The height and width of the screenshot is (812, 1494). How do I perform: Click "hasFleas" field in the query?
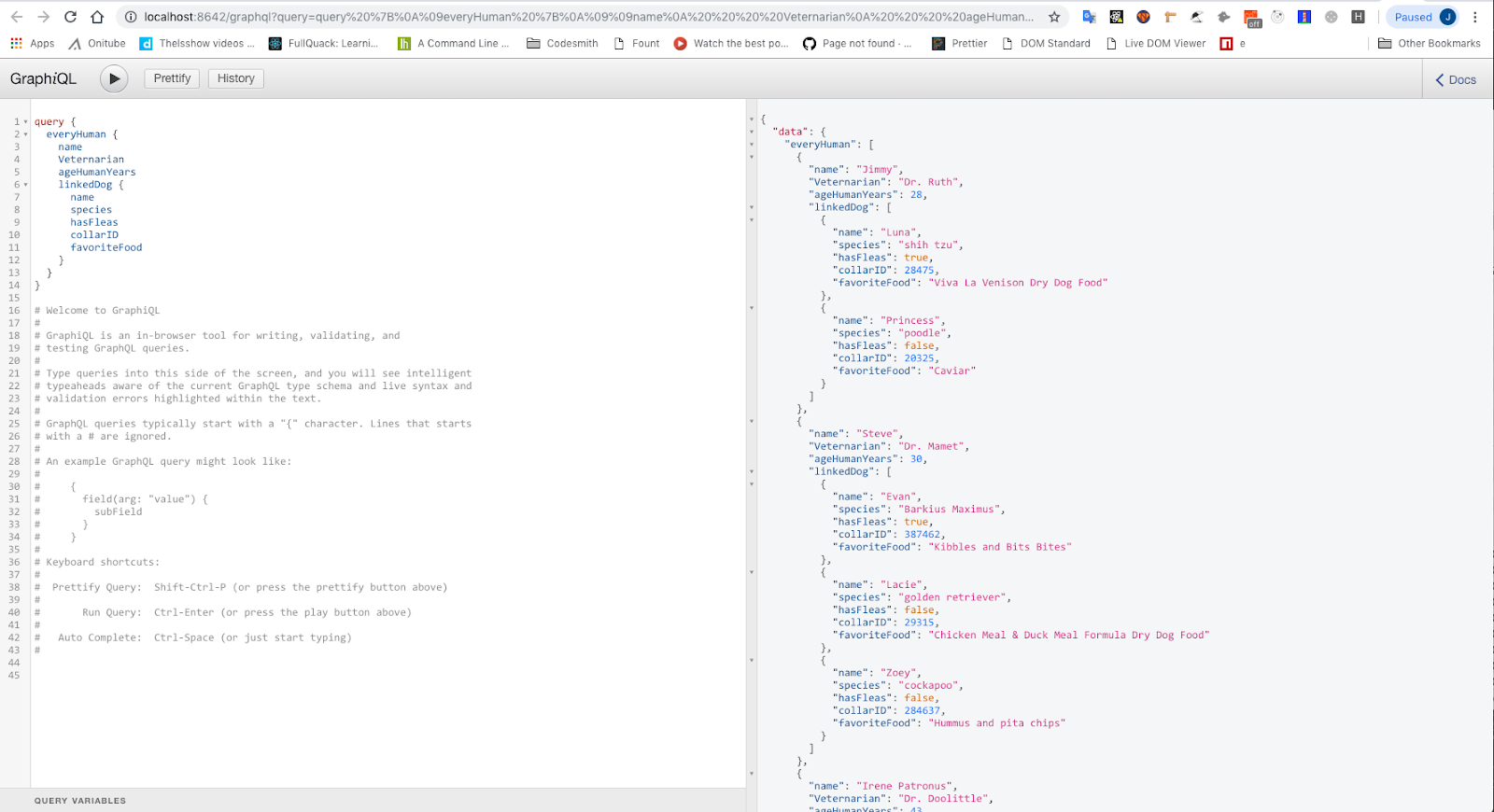pos(94,222)
